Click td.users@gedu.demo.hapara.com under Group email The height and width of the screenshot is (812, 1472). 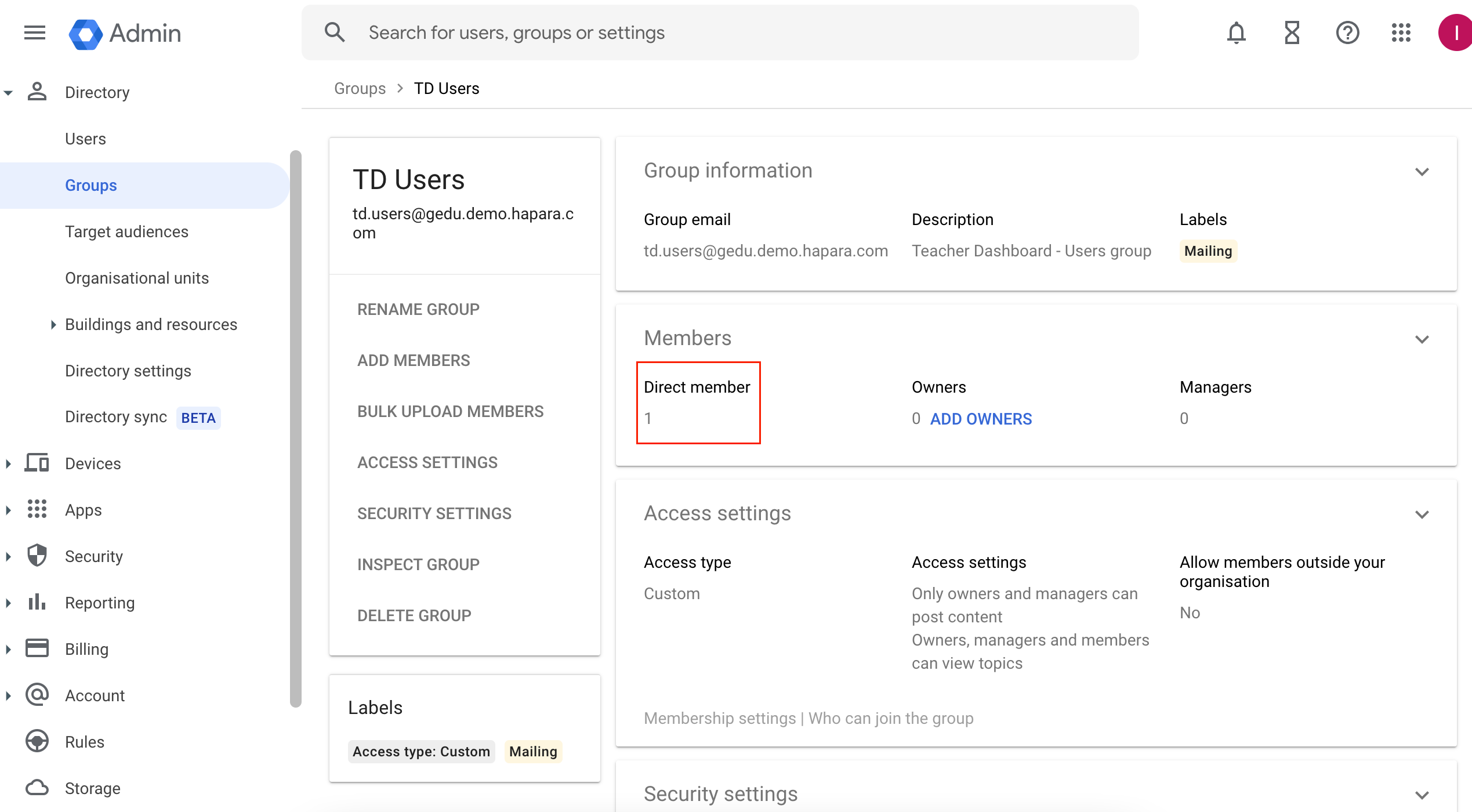click(x=766, y=251)
